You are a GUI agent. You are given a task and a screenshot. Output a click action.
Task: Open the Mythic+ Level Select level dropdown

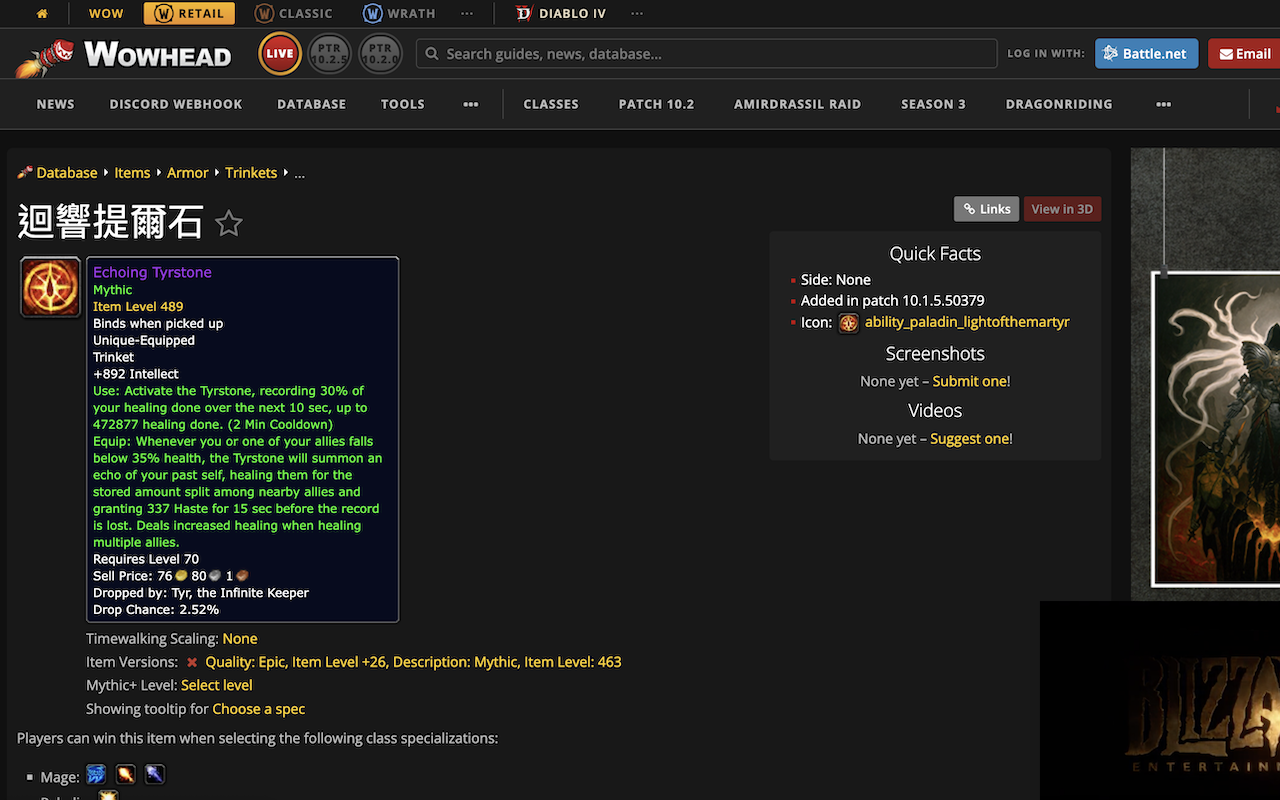click(217, 685)
